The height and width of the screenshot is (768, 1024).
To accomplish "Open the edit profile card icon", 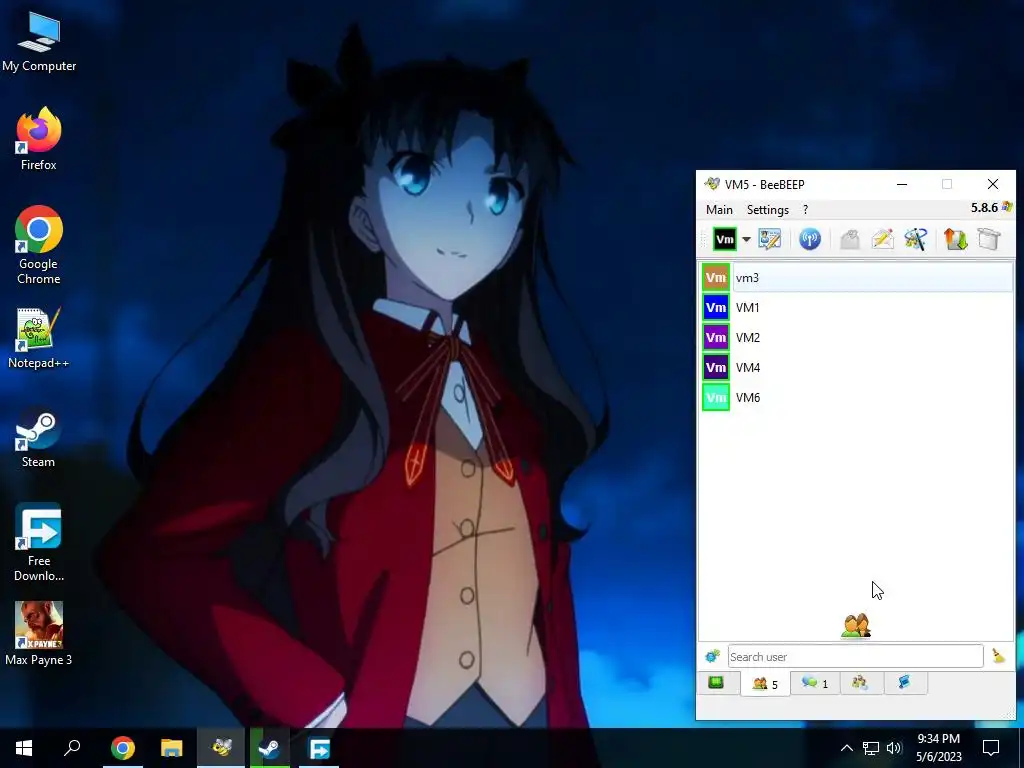I will tap(769, 239).
